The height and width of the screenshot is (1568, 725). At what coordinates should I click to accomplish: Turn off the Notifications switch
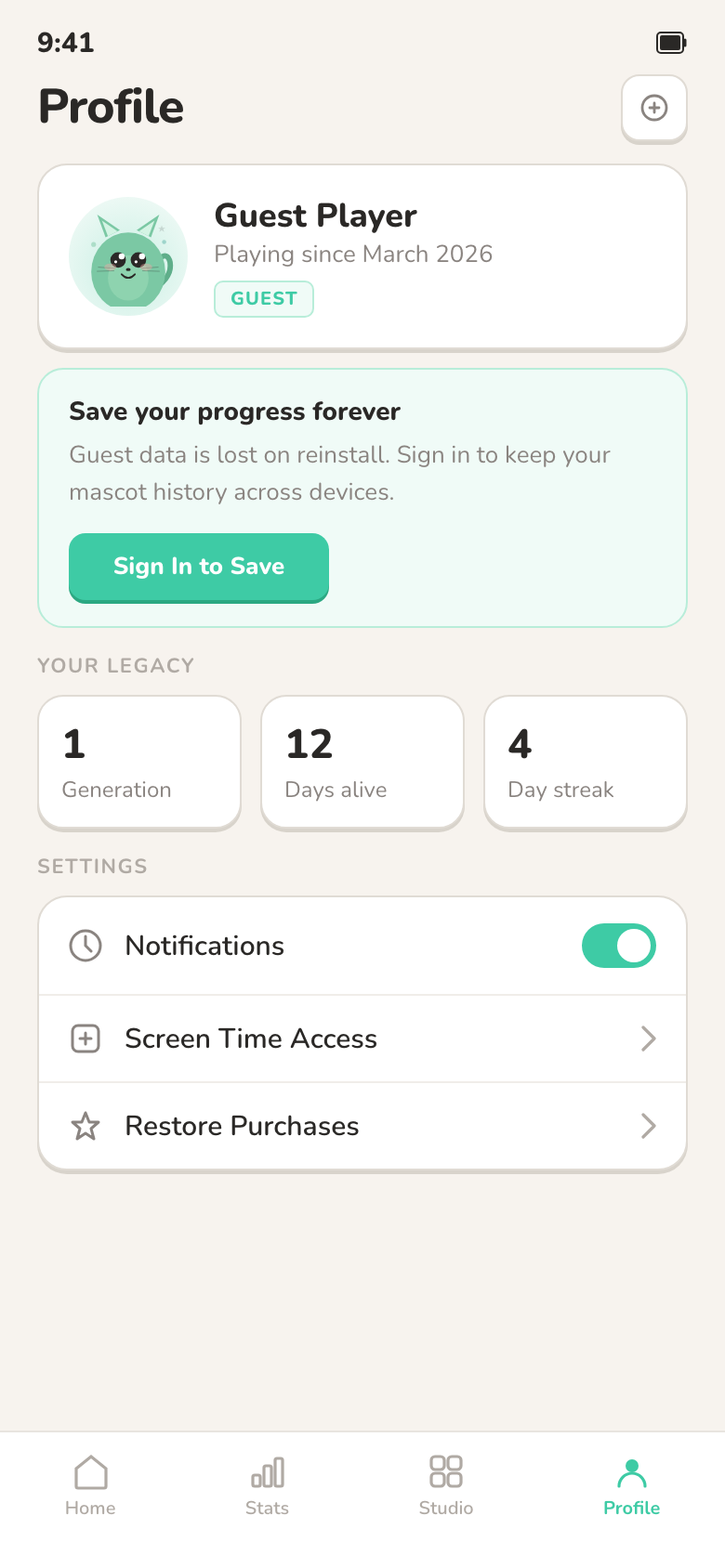click(x=619, y=946)
